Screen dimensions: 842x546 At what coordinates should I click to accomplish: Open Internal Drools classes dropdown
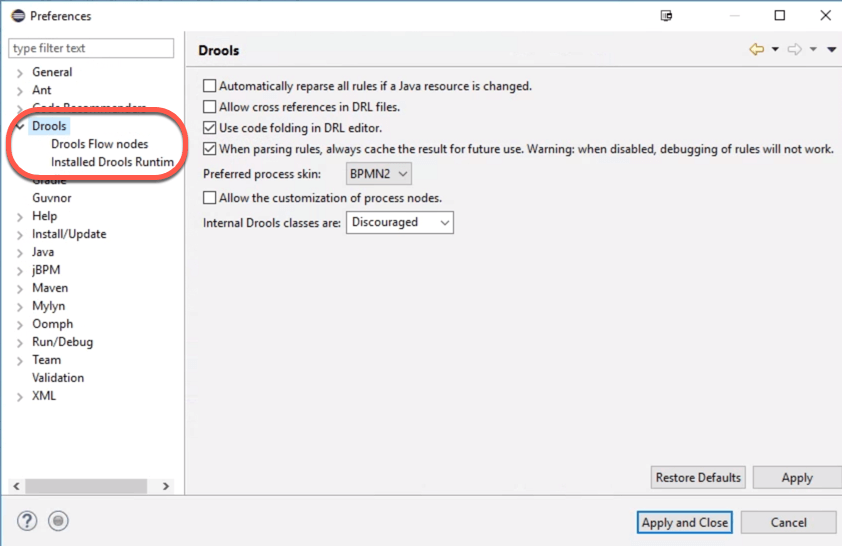tap(399, 222)
